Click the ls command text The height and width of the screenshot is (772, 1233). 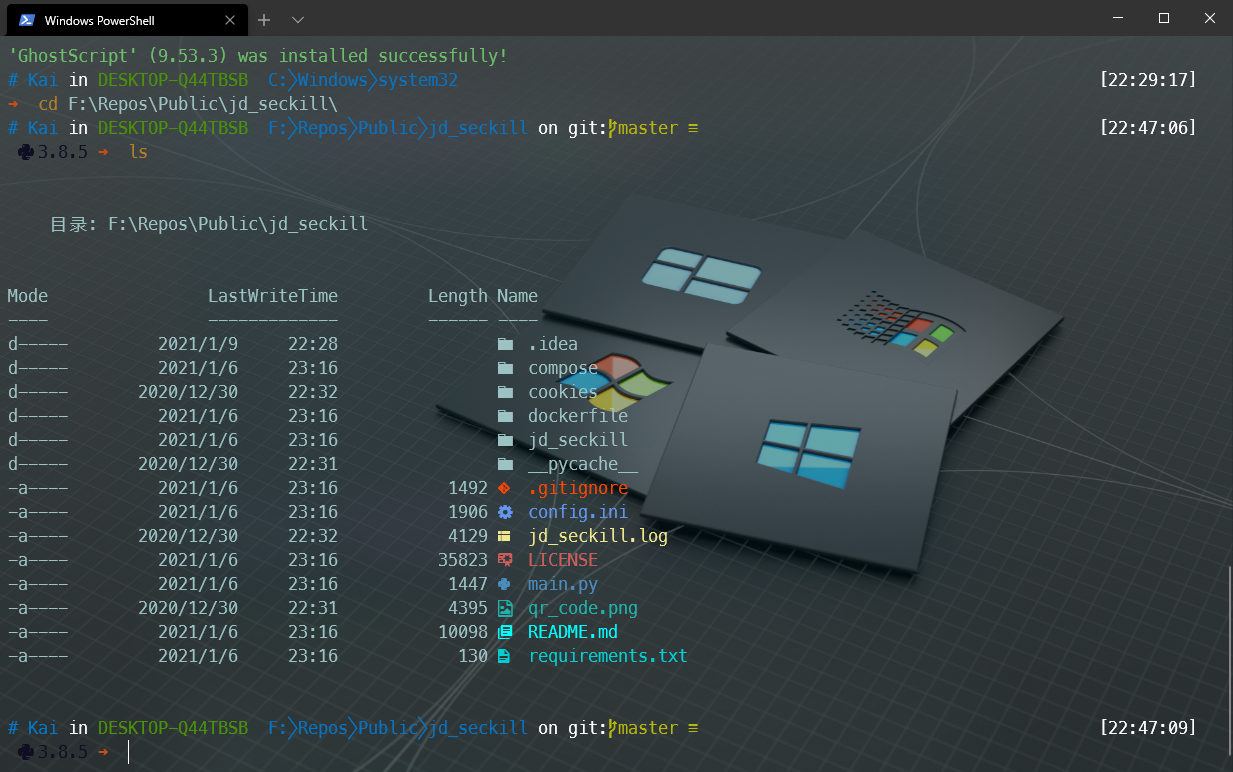138,152
